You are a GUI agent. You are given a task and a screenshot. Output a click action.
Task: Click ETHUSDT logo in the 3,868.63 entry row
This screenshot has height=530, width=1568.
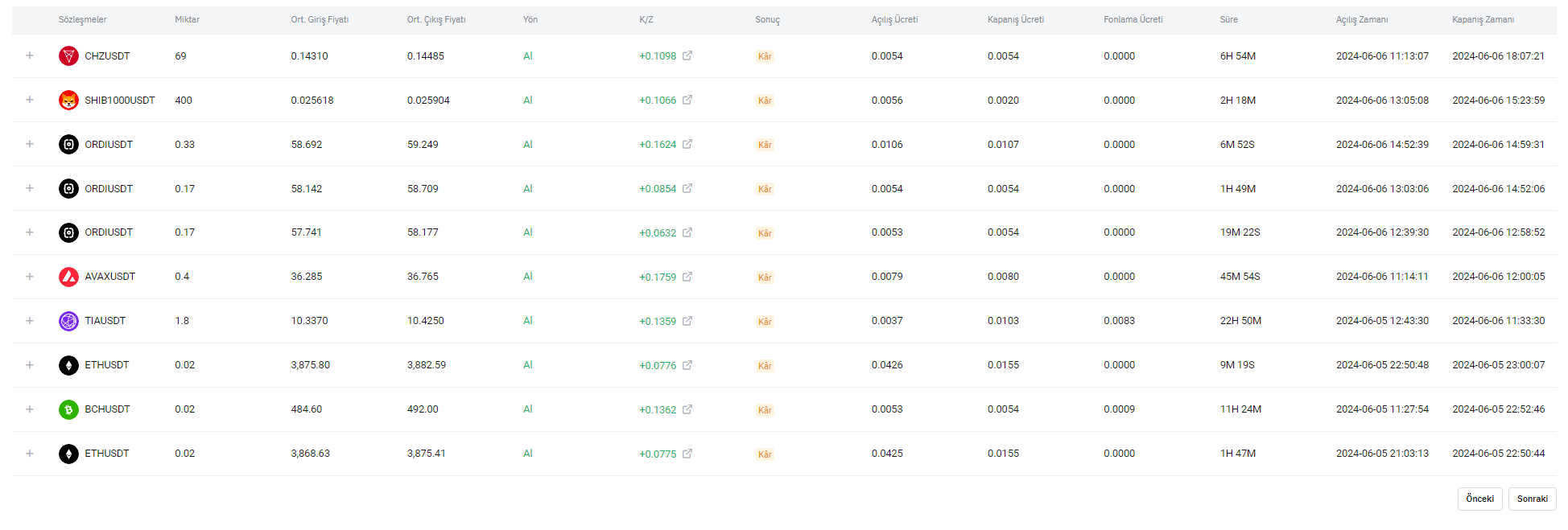tap(68, 454)
